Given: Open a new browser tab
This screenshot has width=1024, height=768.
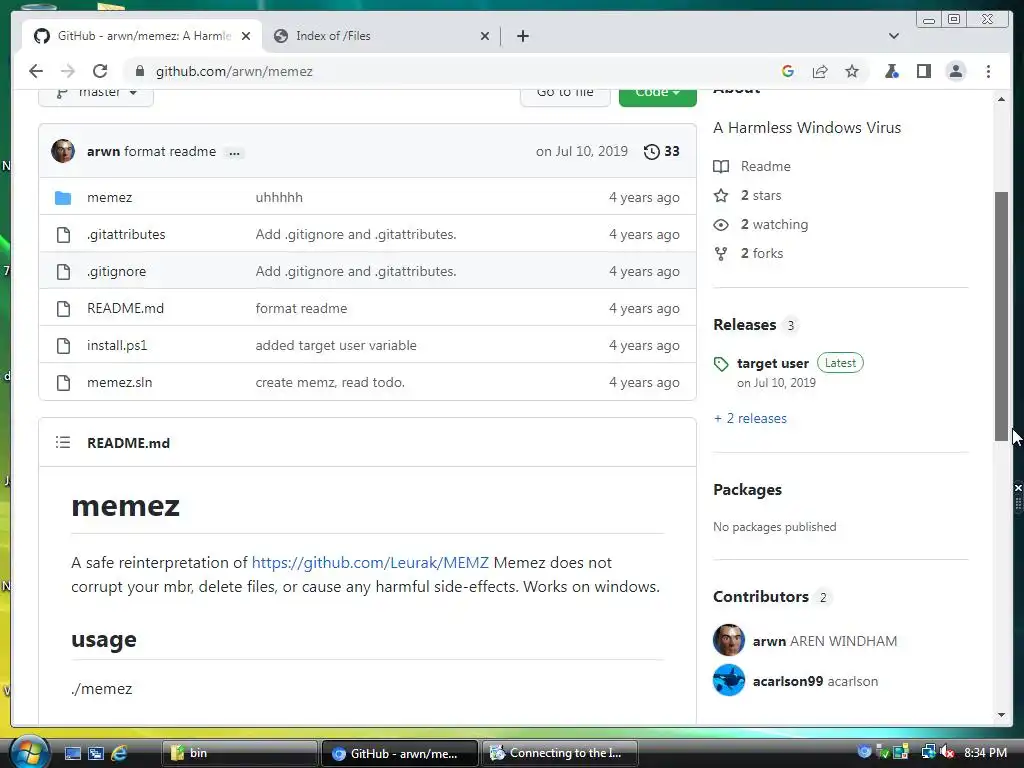Looking at the screenshot, I should click(522, 36).
